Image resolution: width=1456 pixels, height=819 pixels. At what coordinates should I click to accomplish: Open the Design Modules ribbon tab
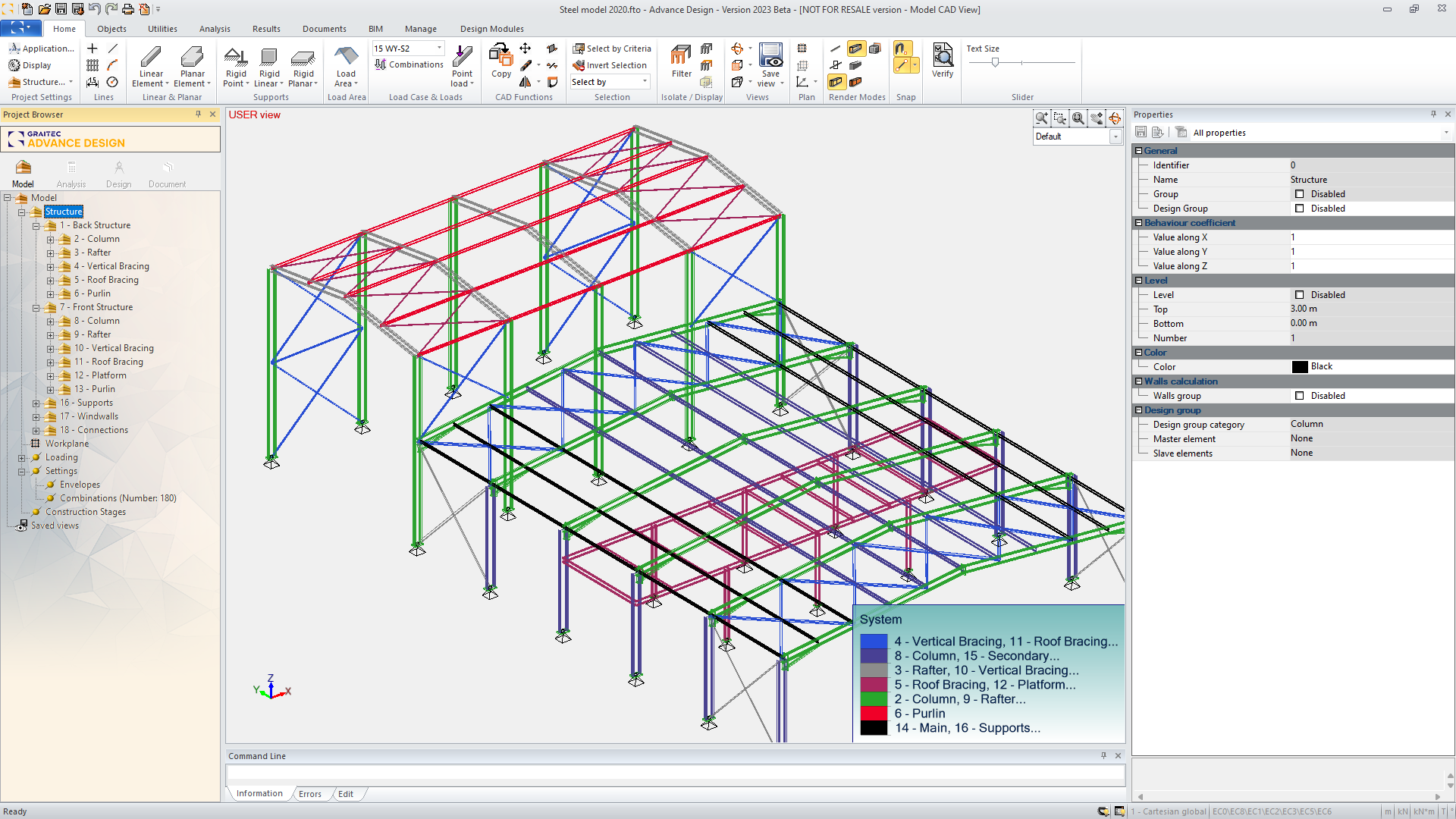(491, 29)
